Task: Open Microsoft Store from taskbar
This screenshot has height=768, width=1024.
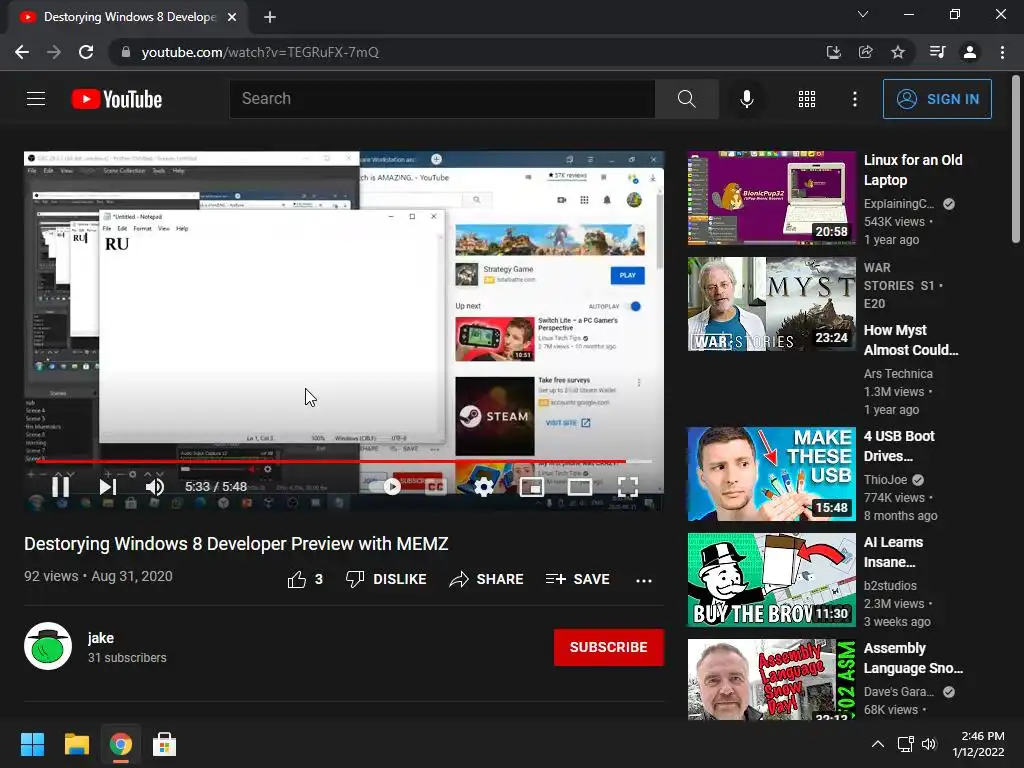Action: 165,744
